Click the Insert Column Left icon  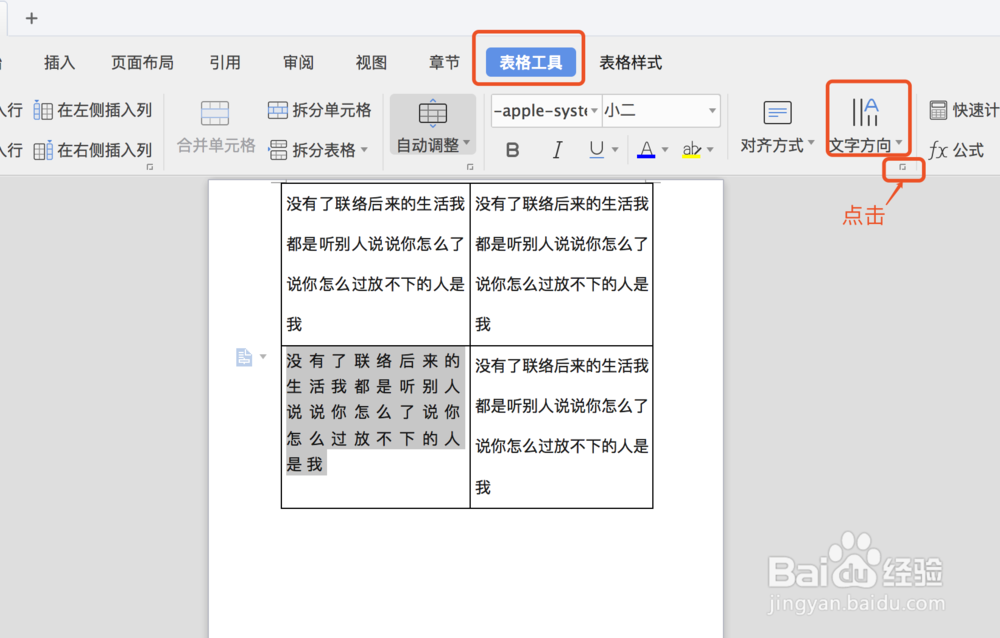pos(44,110)
